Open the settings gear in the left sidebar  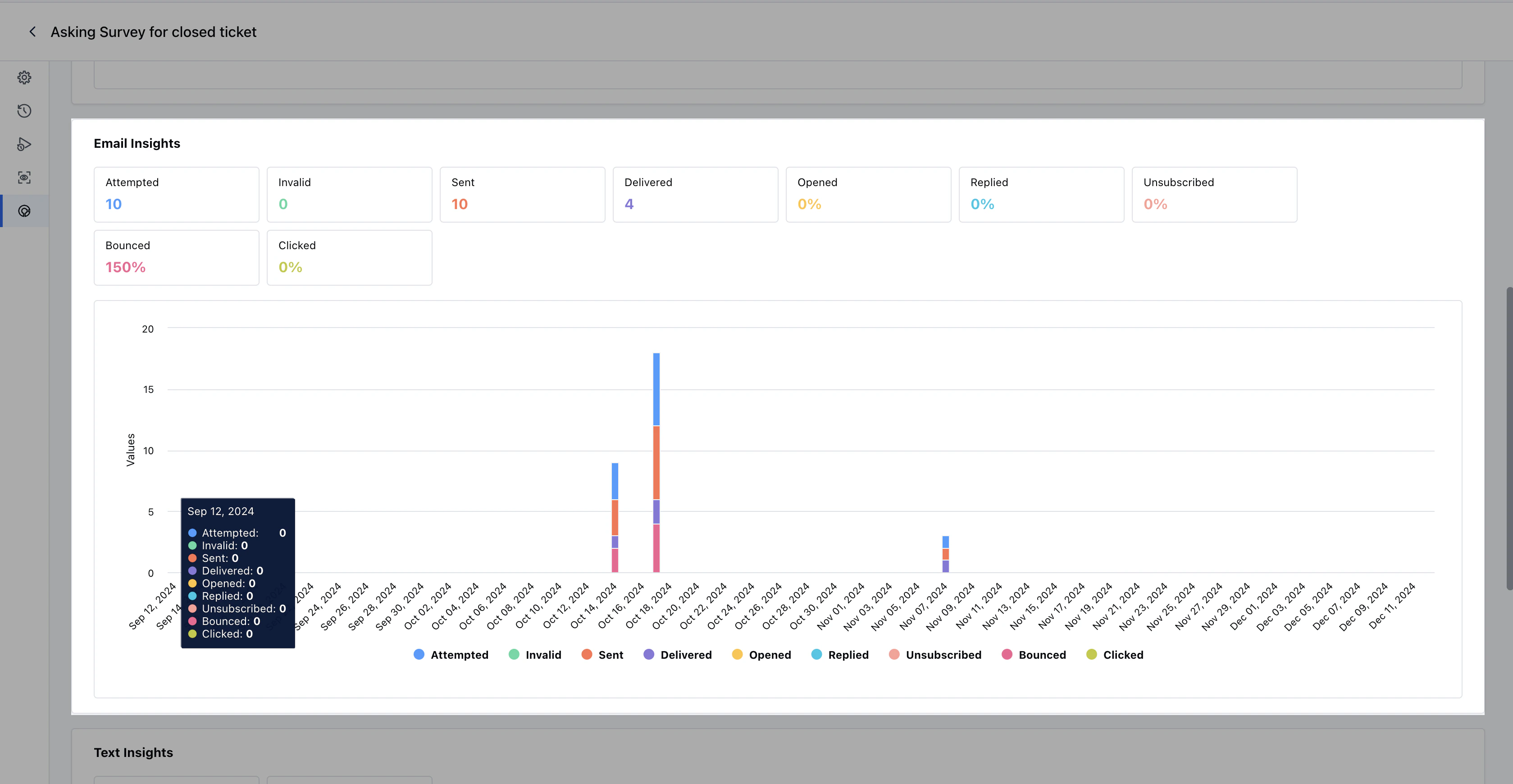coord(24,77)
